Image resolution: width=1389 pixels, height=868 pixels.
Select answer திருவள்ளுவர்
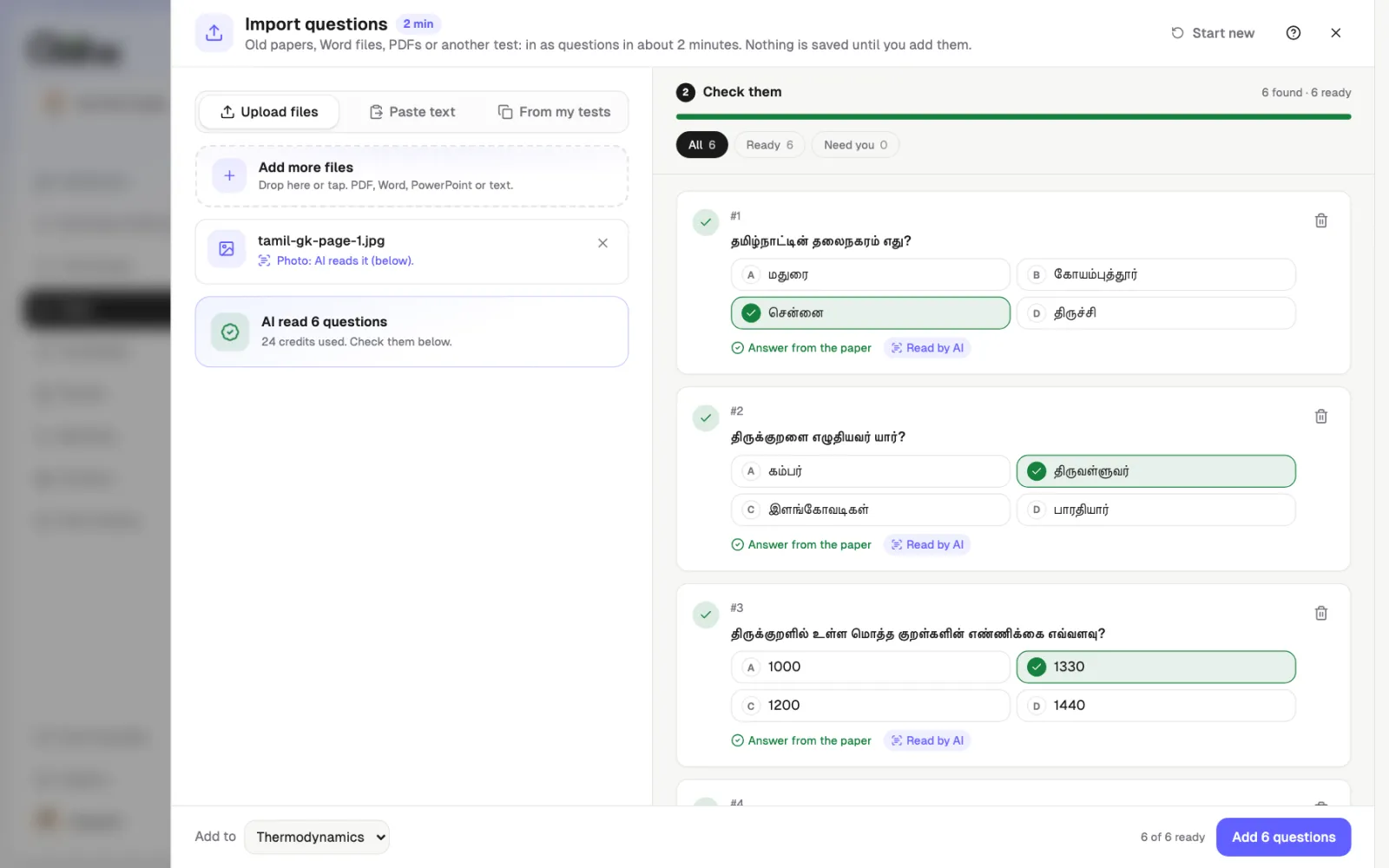(1155, 471)
